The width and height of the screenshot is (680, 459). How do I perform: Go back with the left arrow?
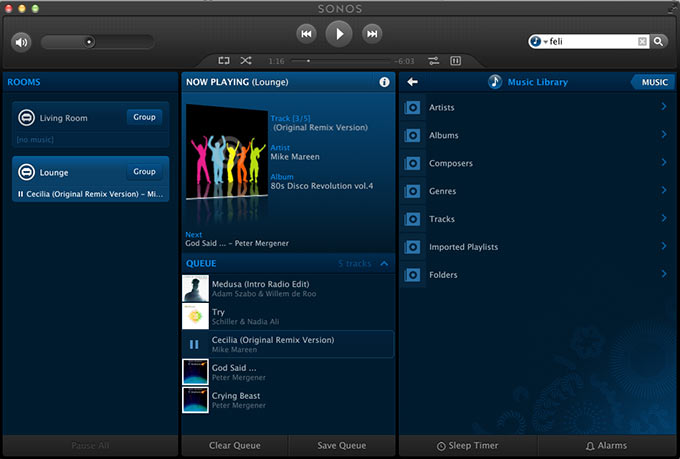[412, 82]
